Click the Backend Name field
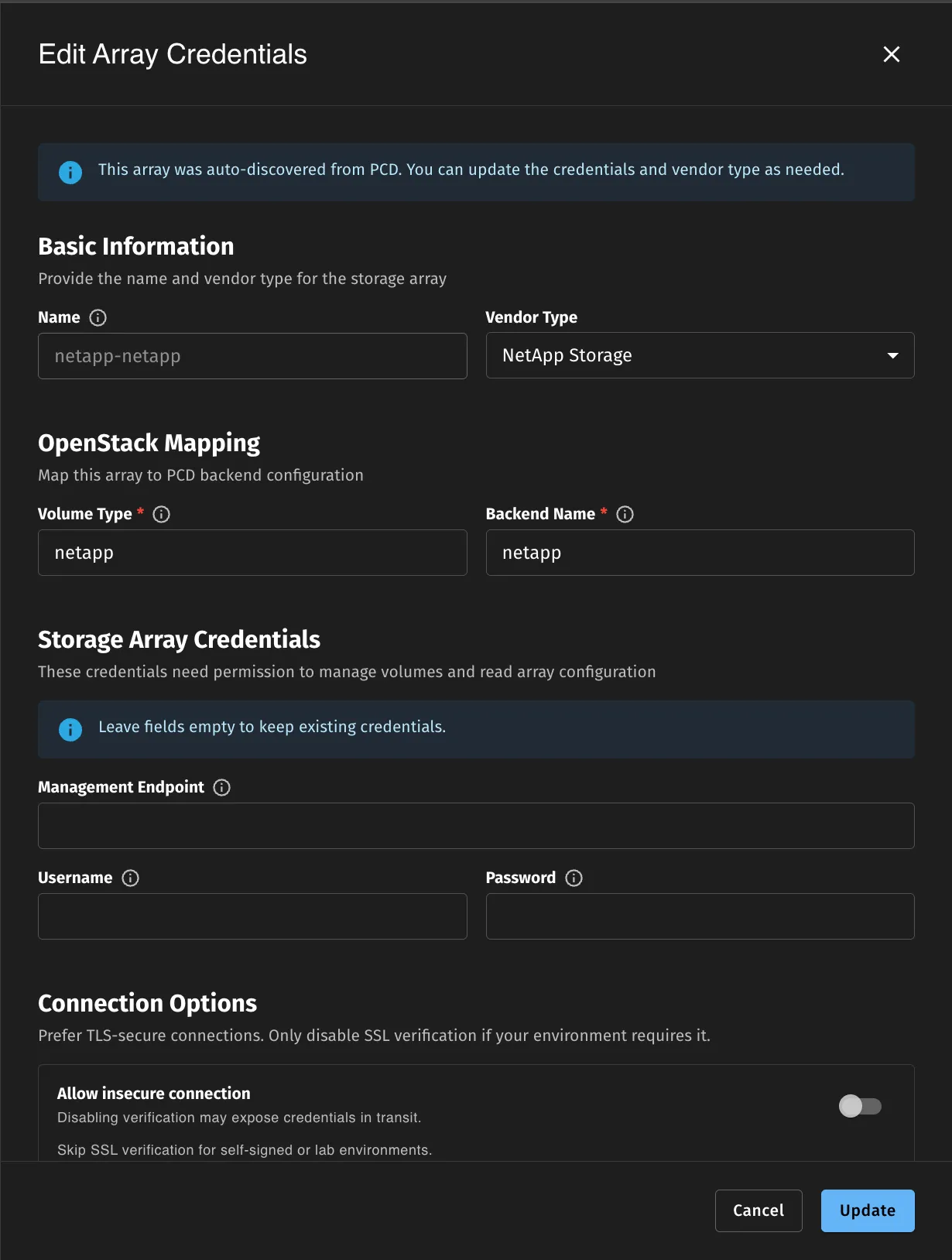The width and height of the screenshot is (952, 1260). tap(700, 553)
